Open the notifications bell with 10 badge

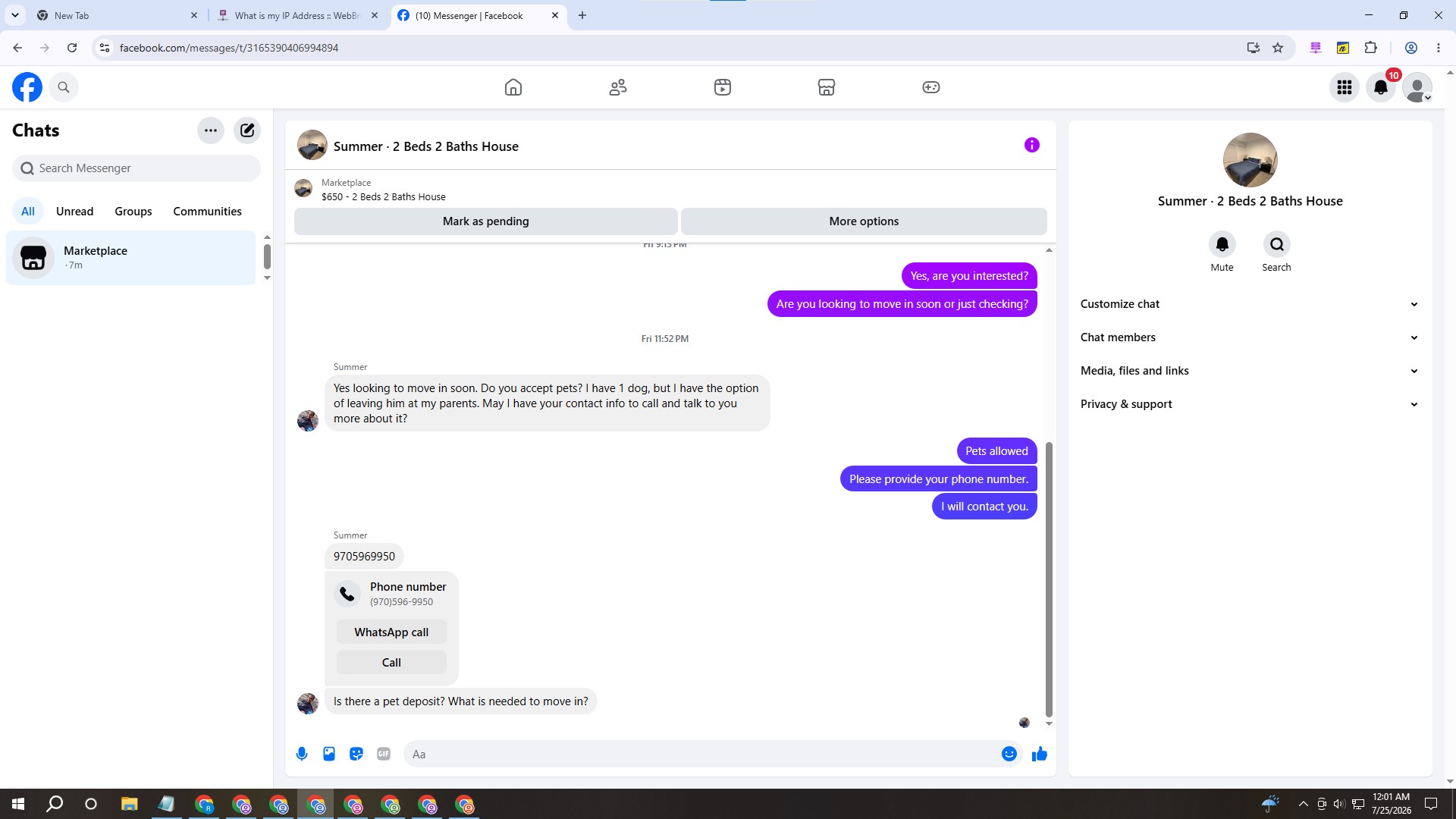[x=1381, y=87]
